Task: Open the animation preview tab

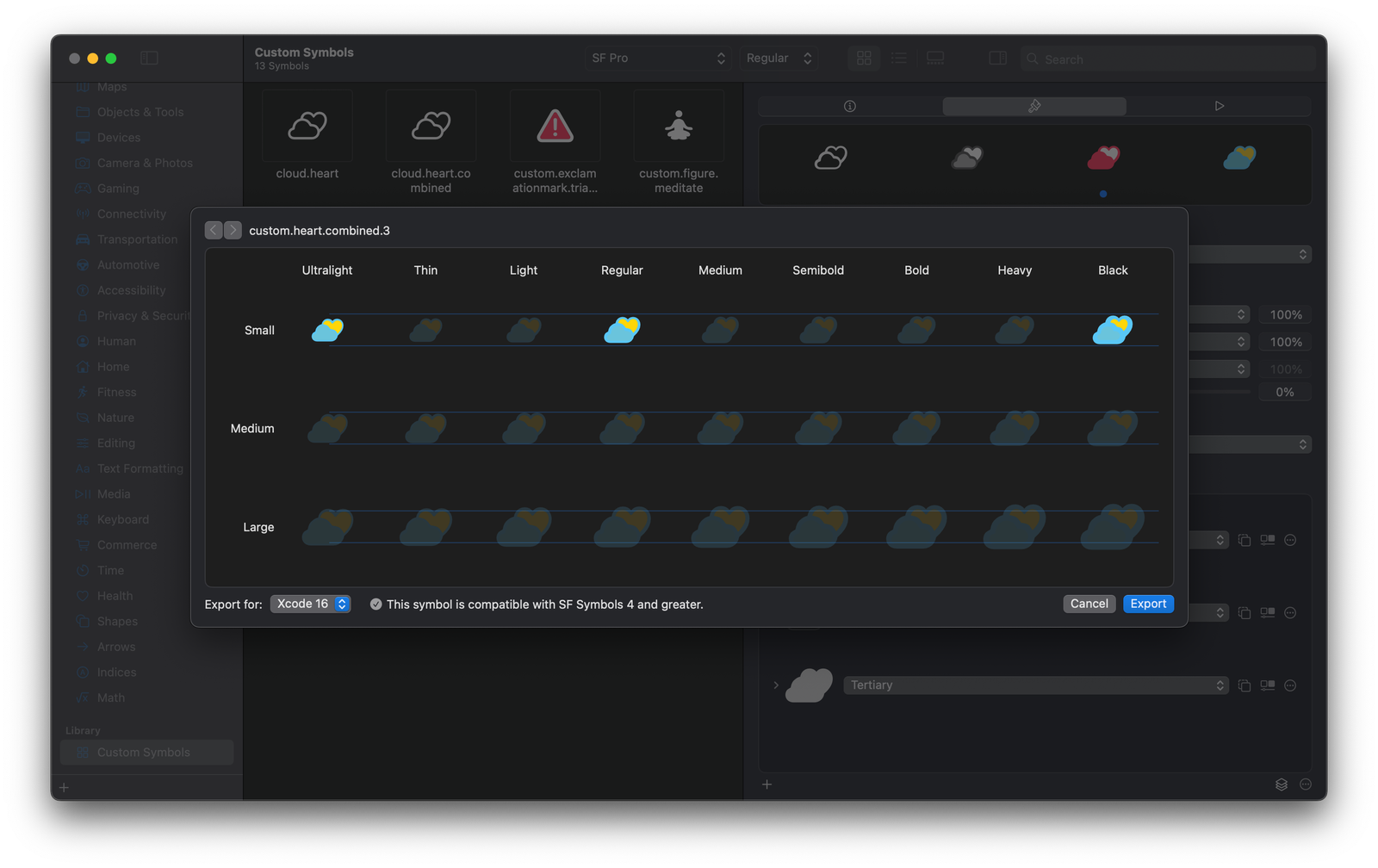Action: (x=1219, y=106)
